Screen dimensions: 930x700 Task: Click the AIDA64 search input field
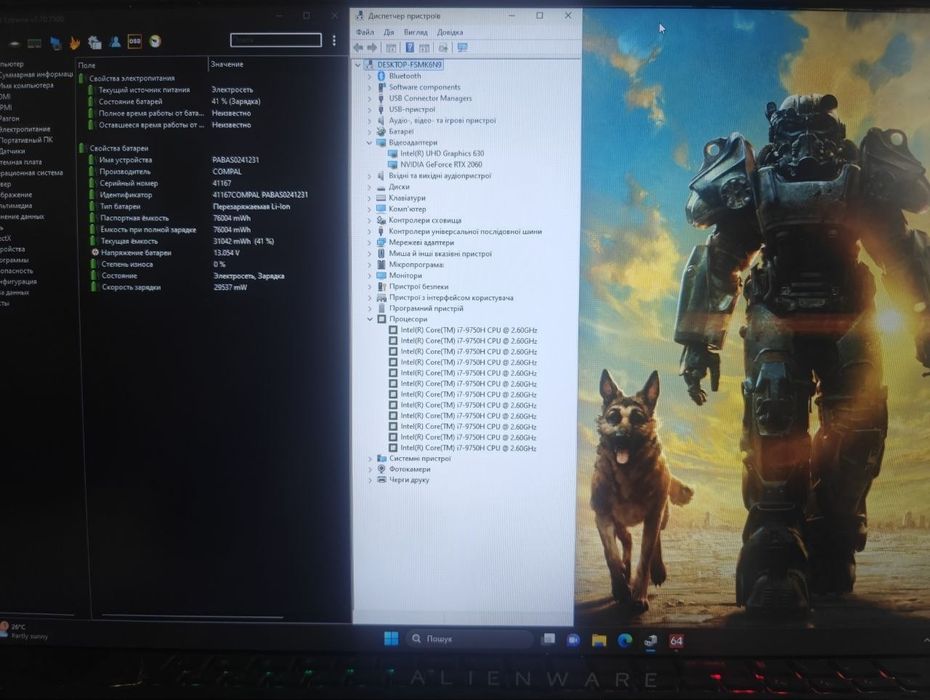tap(276, 40)
